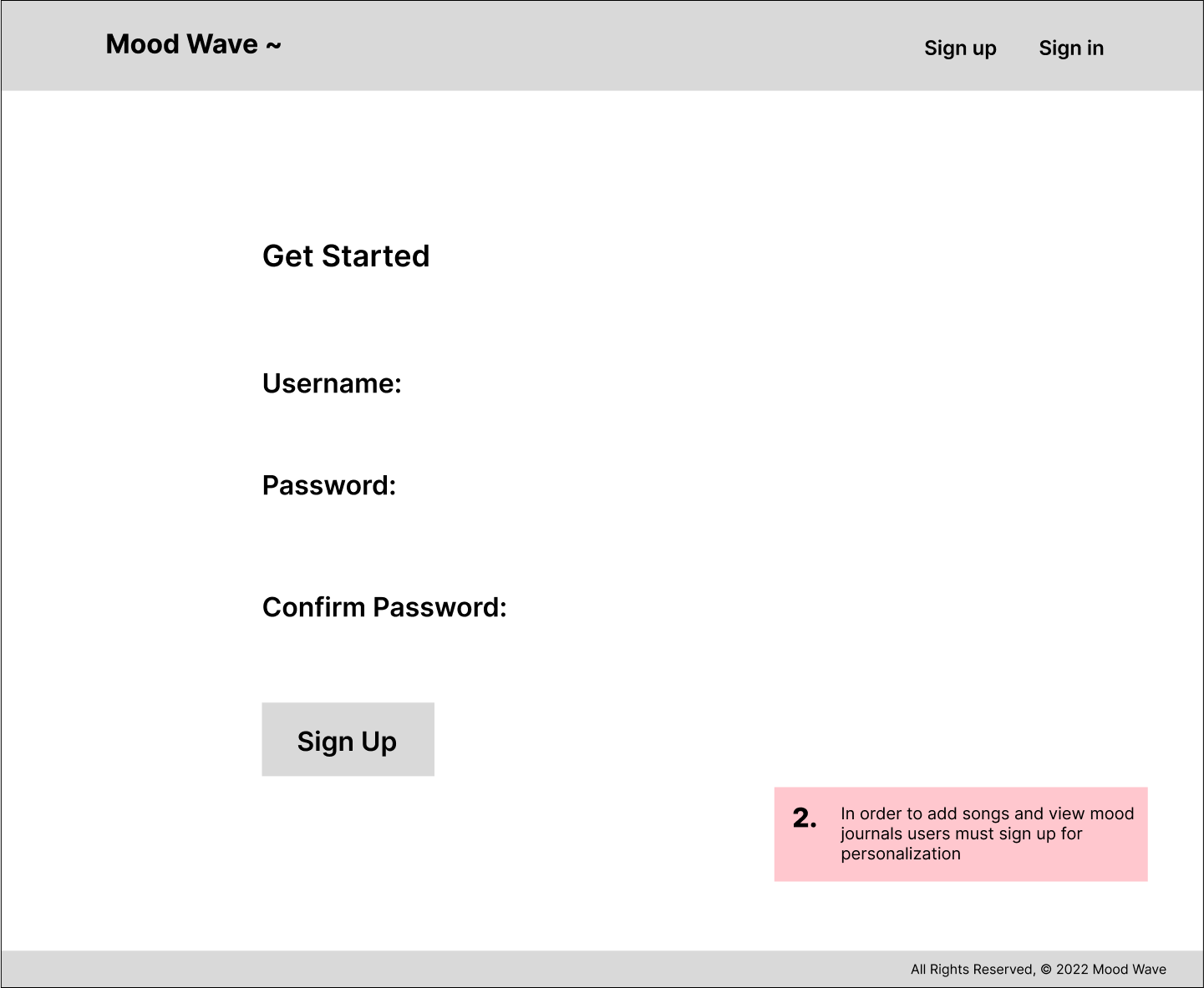Click the Username: label
Screen dimensions: 1204x988
(332, 383)
